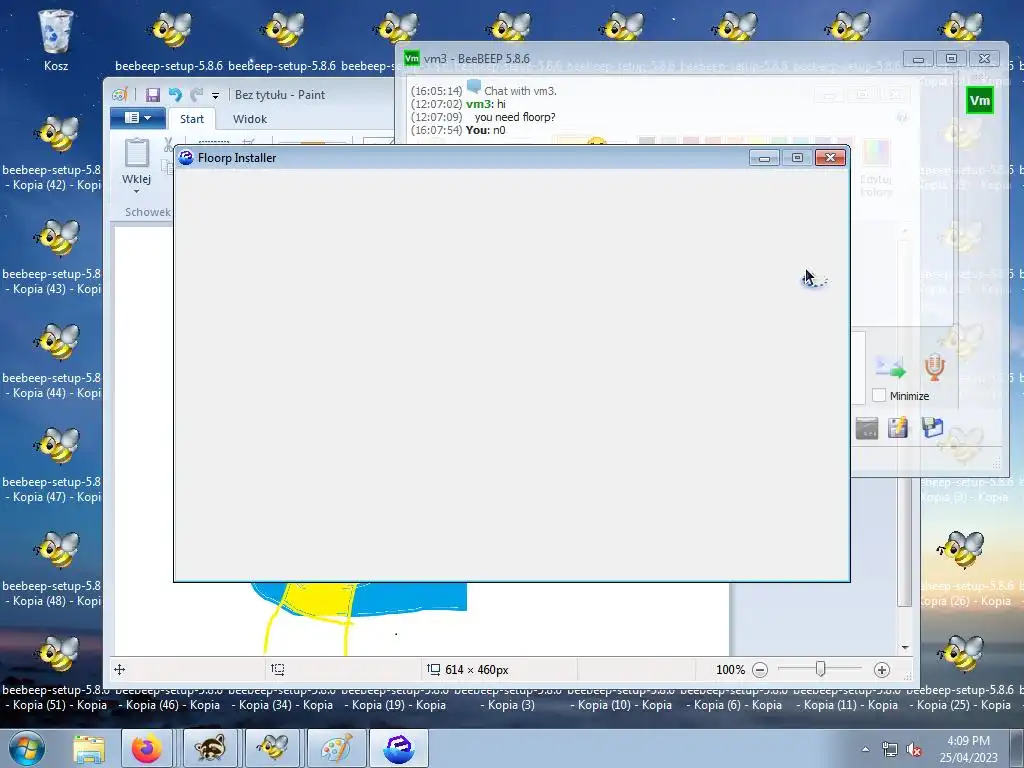This screenshot has height=768, width=1024.
Task: Click the BeeBEEP Vm icon in its title bar
Action: [411, 58]
